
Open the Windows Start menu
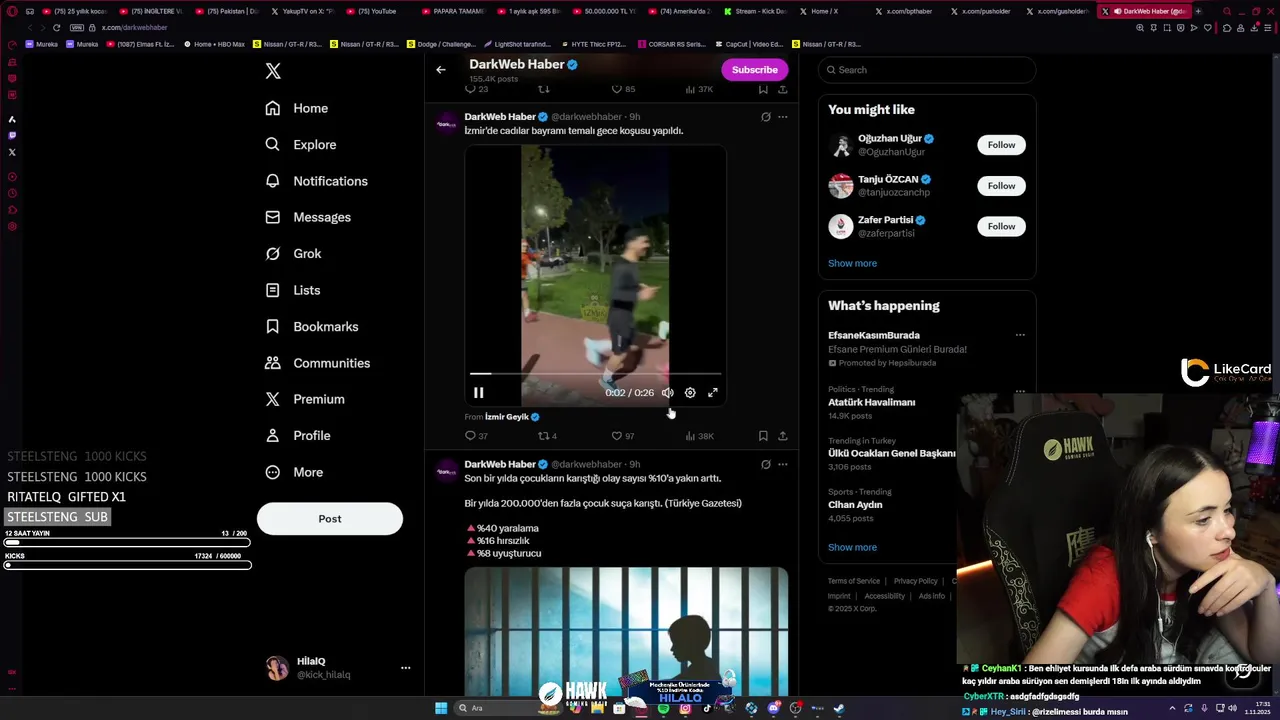[x=441, y=708]
